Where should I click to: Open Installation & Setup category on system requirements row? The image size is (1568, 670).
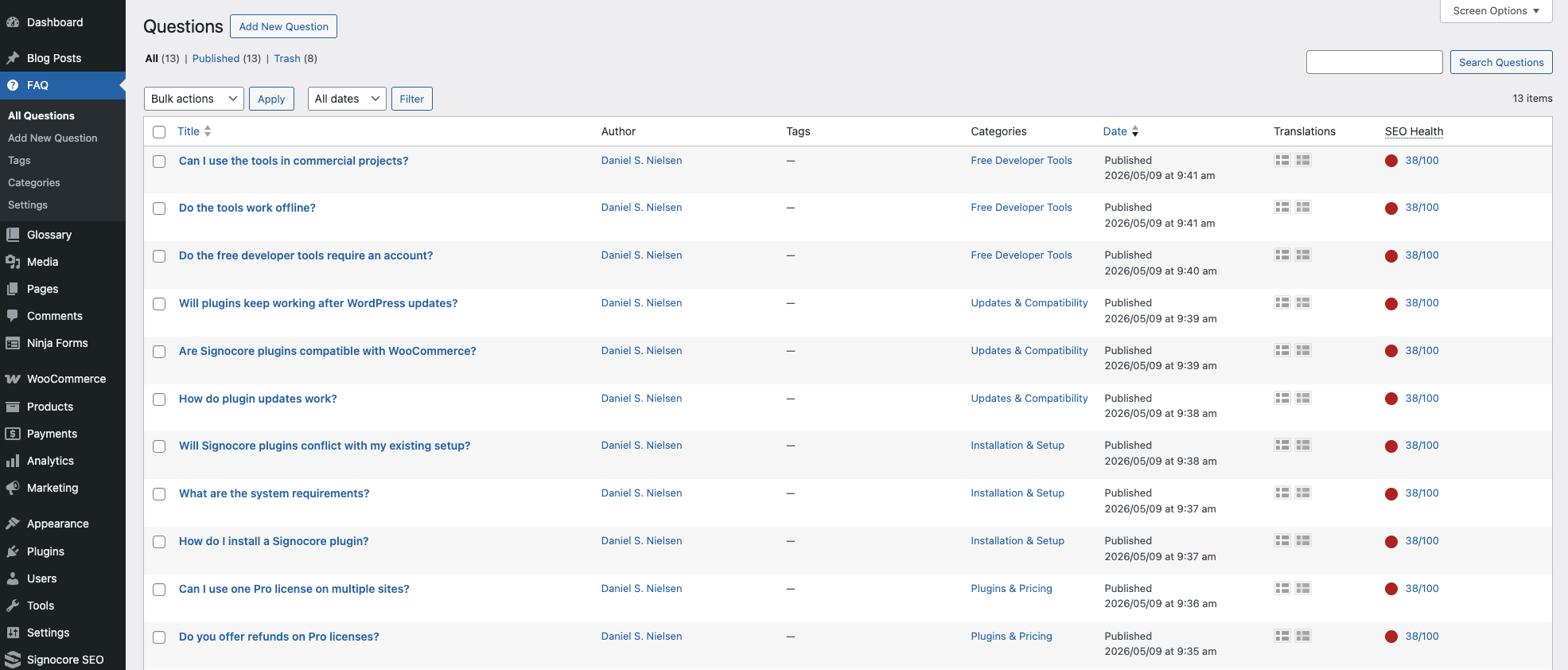pos(1017,493)
